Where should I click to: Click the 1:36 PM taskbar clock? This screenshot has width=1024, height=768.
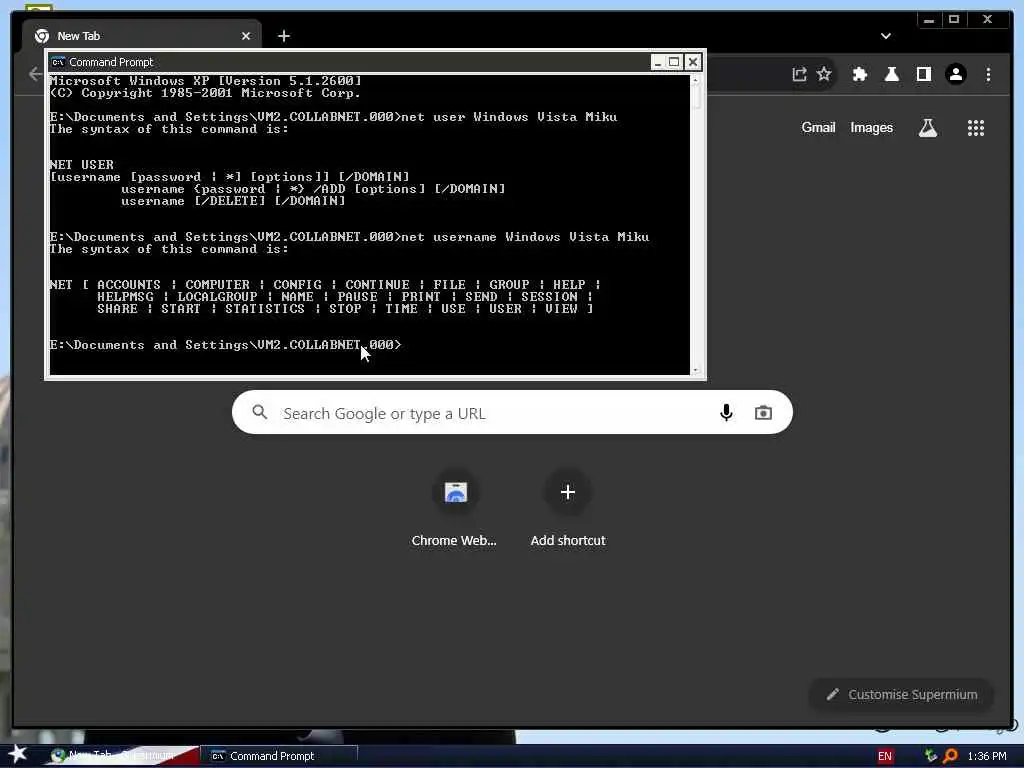click(x=987, y=756)
